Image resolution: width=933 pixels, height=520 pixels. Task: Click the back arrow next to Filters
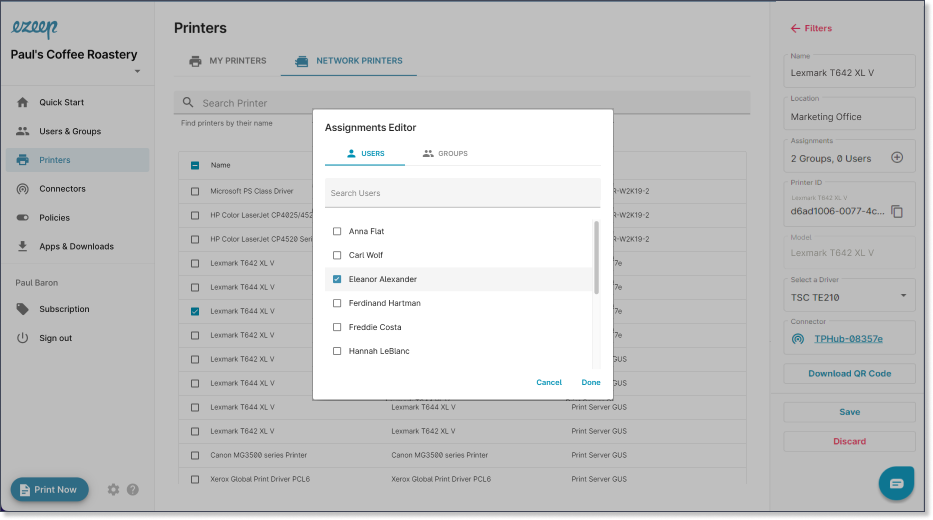coord(795,28)
